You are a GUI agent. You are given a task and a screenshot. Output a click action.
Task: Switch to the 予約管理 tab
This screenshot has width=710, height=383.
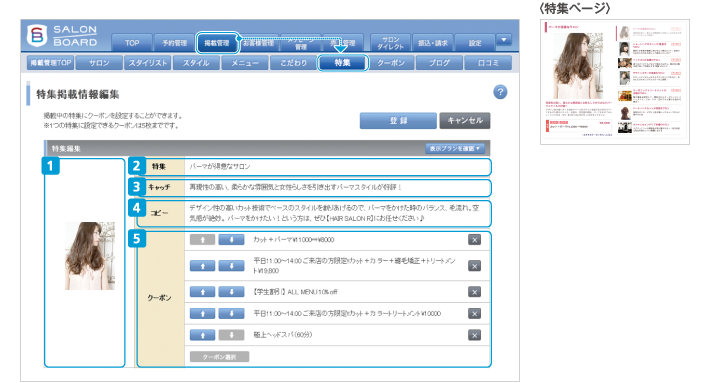pyautogui.click(x=175, y=43)
